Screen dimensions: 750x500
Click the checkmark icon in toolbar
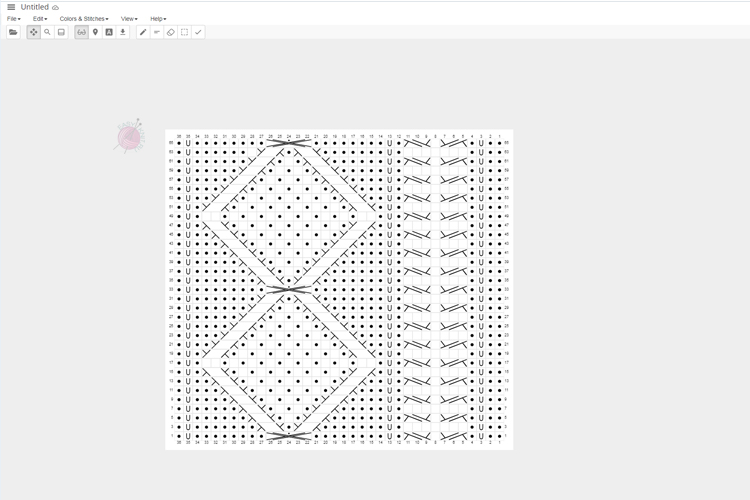point(198,32)
